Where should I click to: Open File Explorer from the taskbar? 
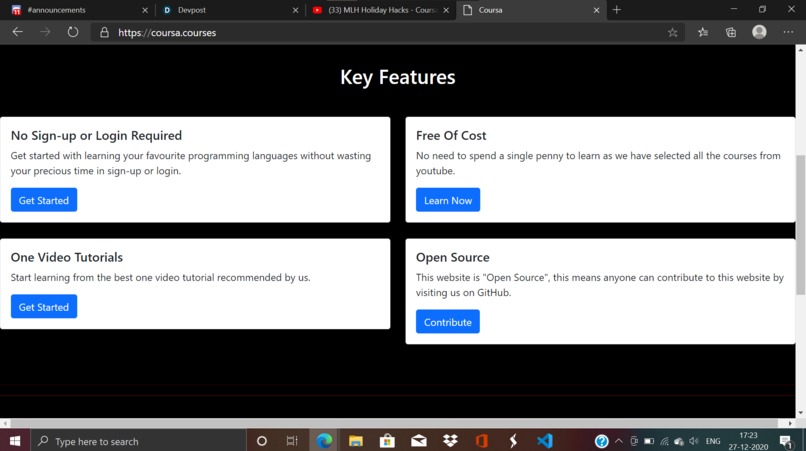coord(356,441)
